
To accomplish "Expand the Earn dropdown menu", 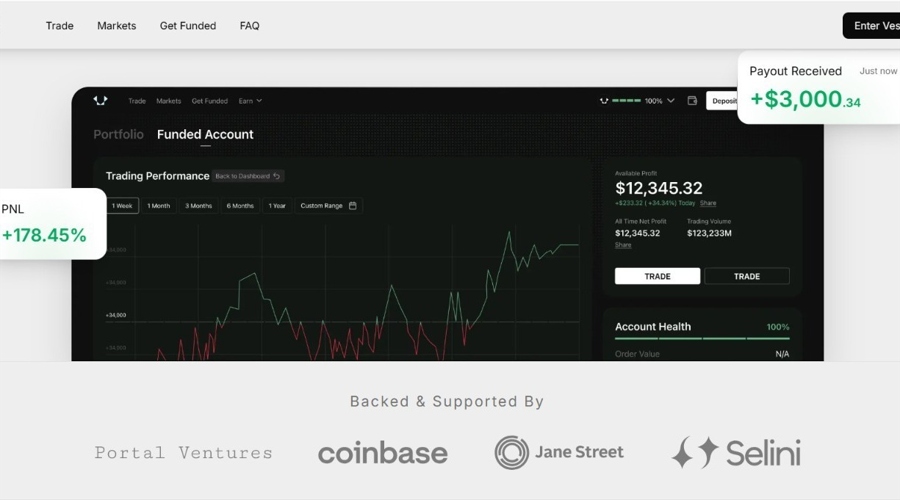I will (x=250, y=101).
